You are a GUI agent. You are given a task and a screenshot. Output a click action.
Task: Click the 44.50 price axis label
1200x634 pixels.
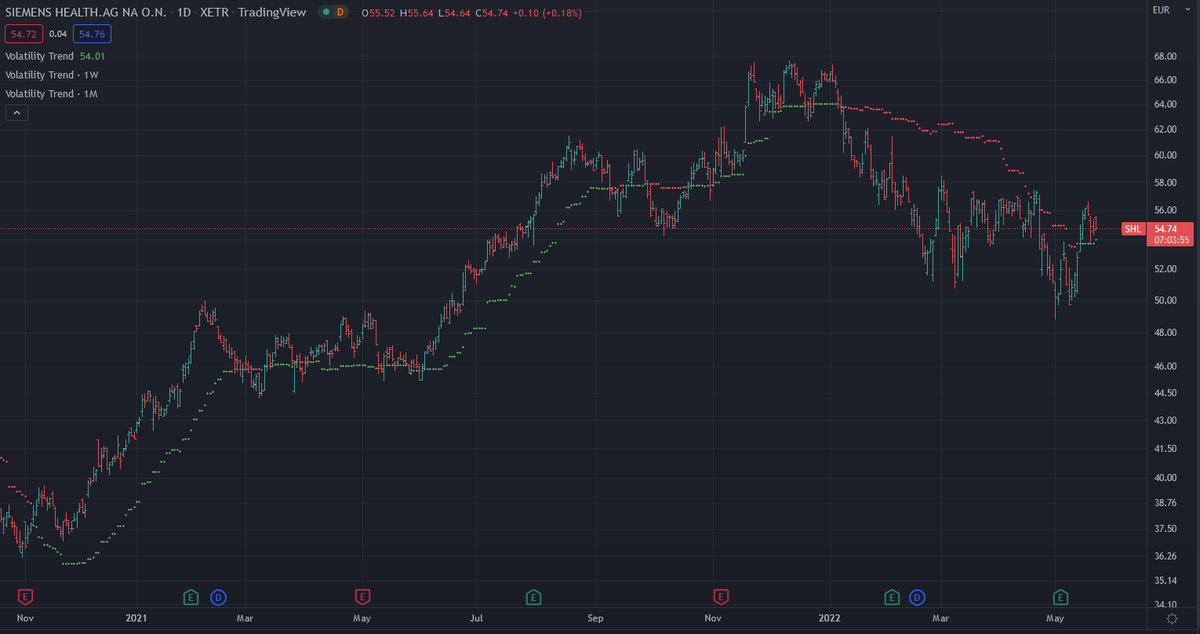[1166, 394]
